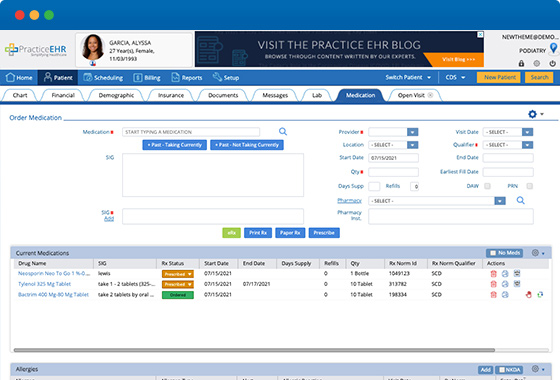Click the Current Medications horizontal scrollbar
This screenshot has height=380, width=560.
point(254,350)
